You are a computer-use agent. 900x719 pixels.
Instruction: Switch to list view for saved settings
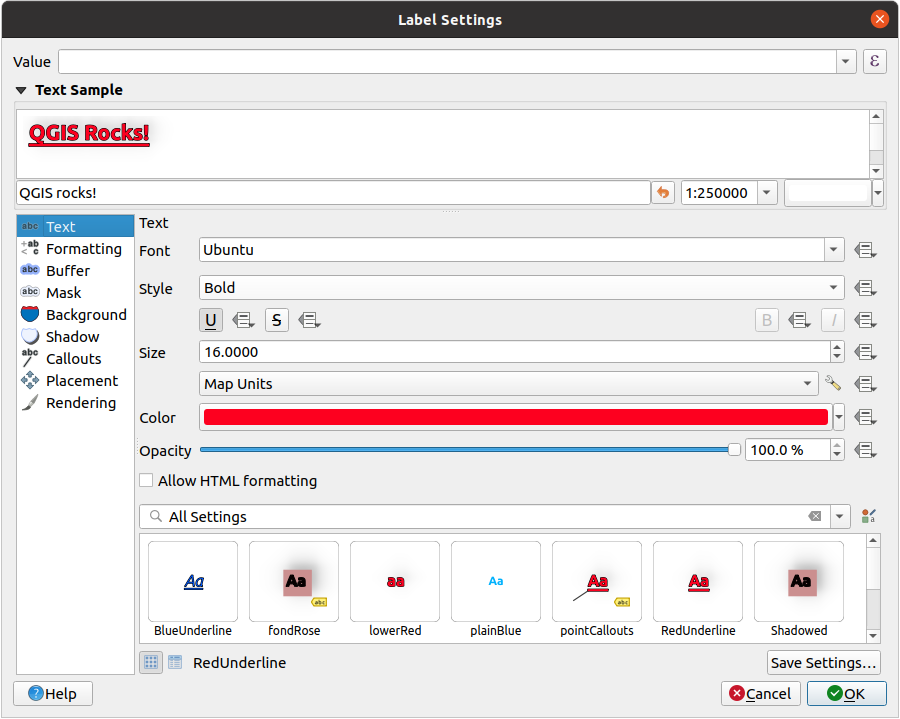tap(175, 662)
